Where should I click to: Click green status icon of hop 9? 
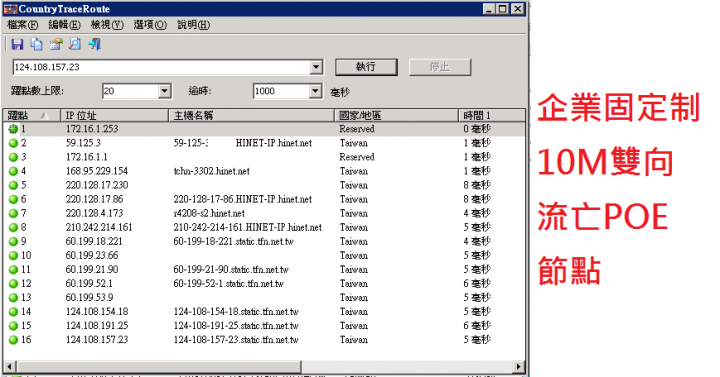(x=13, y=242)
